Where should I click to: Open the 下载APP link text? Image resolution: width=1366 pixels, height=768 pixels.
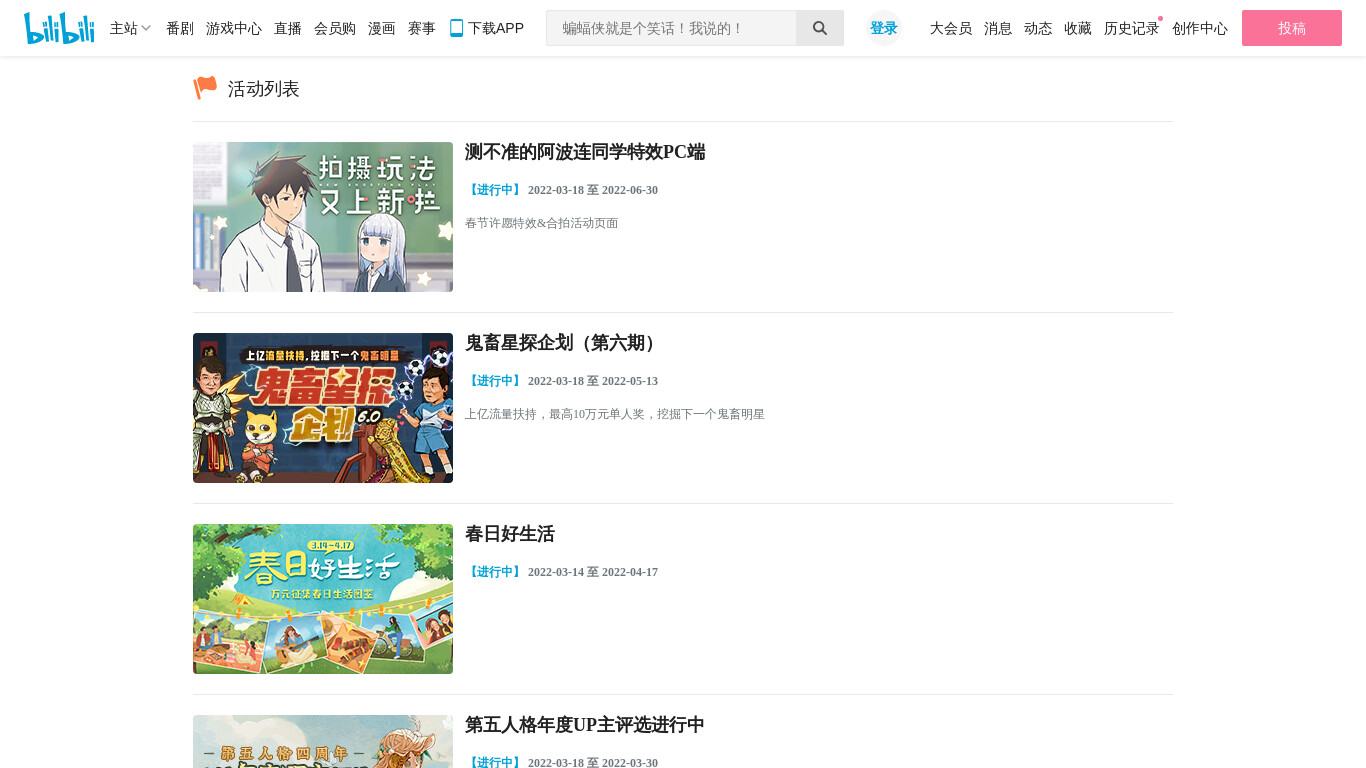(x=496, y=28)
